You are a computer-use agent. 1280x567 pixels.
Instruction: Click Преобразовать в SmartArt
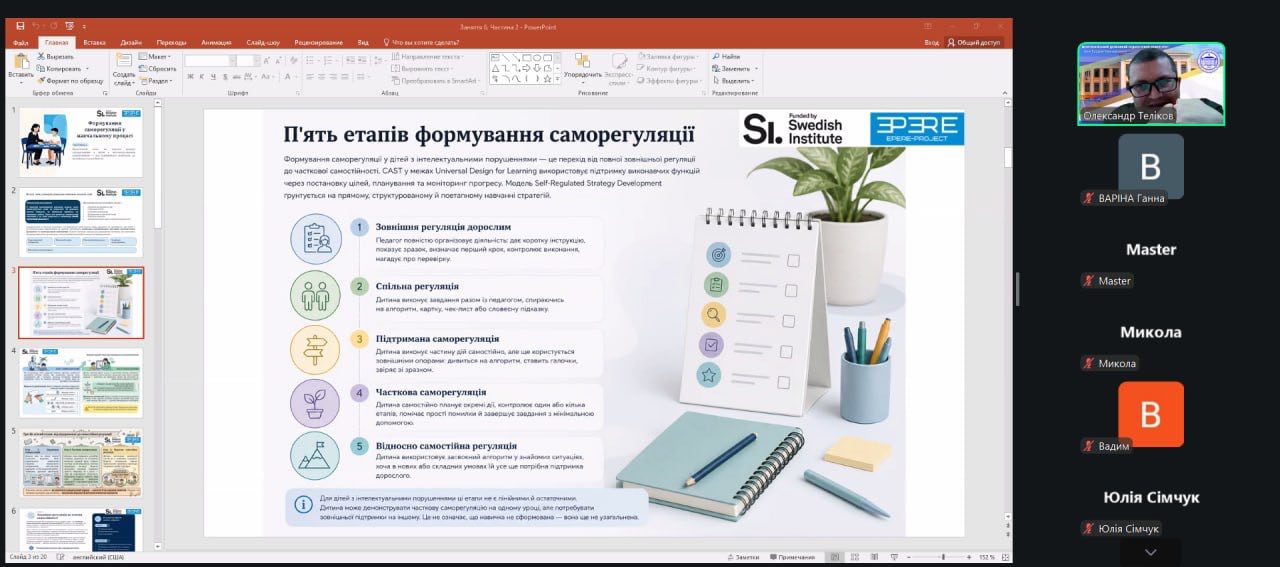(x=438, y=80)
